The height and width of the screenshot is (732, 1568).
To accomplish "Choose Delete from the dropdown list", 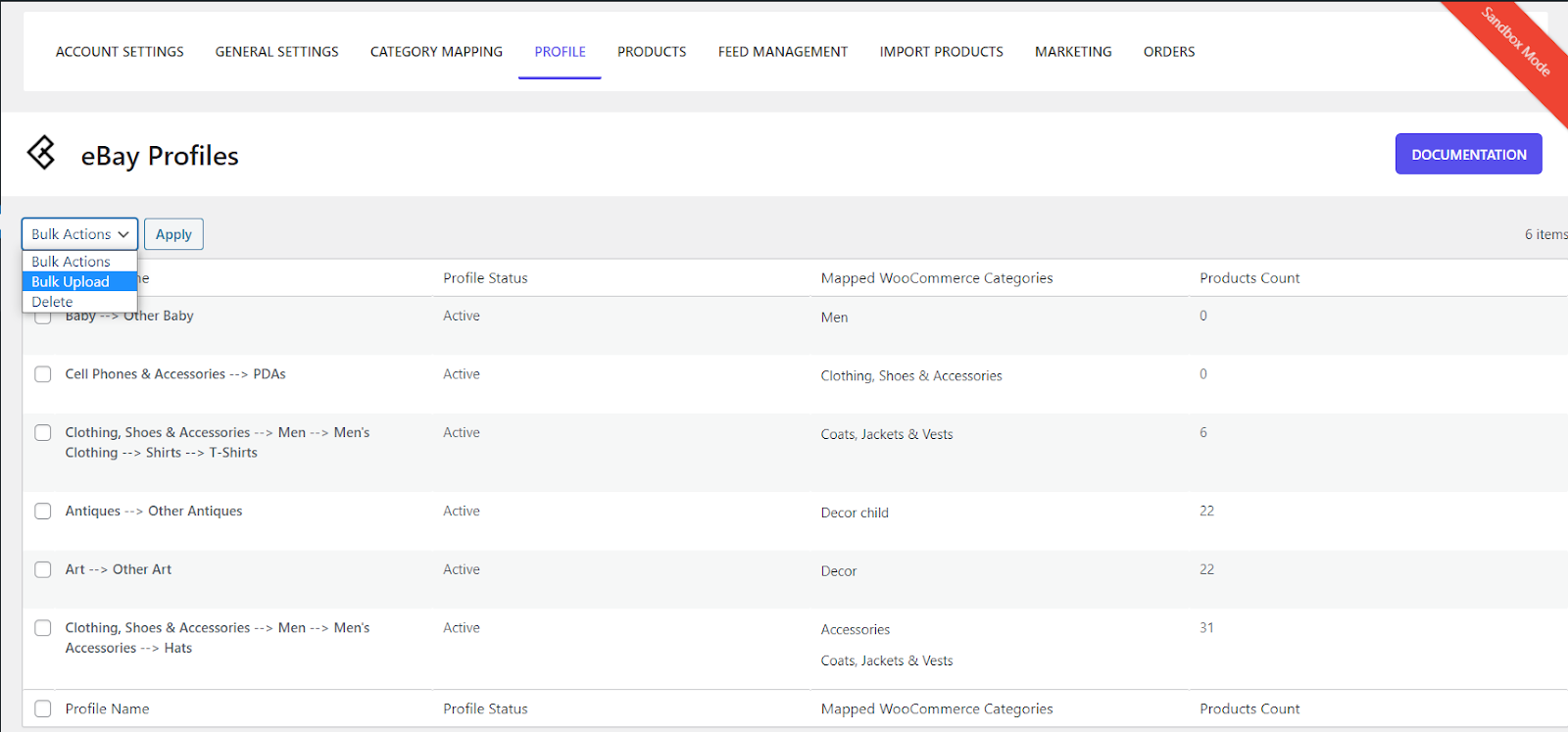I will click(x=79, y=302).
